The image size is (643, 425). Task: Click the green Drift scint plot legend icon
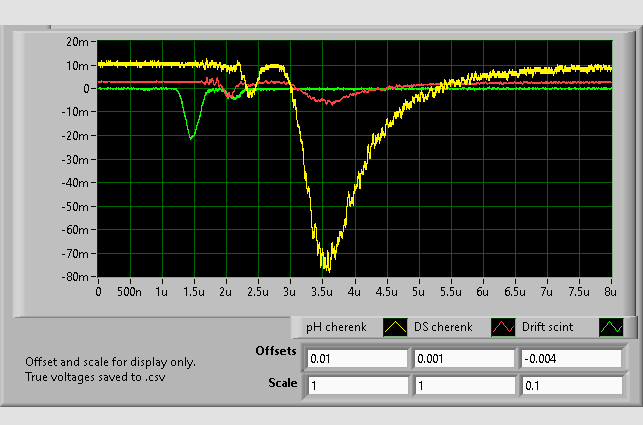(610, 327)
